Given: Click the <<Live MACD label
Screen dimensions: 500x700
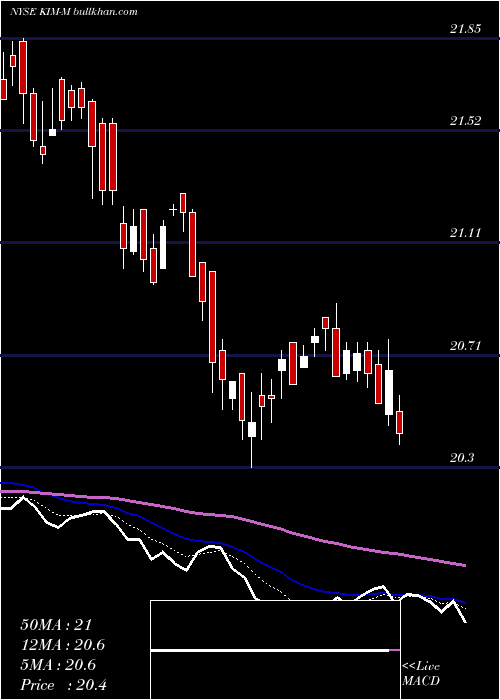Looking at the screenshot, I should tap(421, 674).
